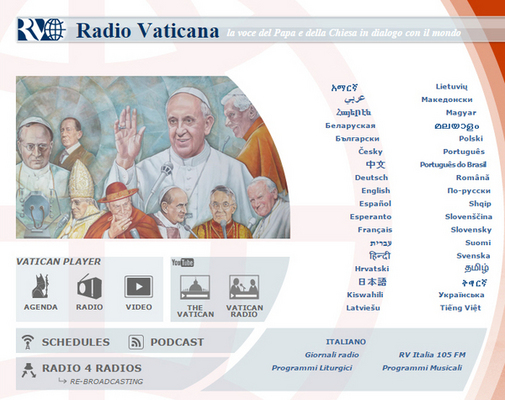Screen dimensions: 505x400
Task: Open RADIO 4 RADIOS link
Action: pos(92,368)
